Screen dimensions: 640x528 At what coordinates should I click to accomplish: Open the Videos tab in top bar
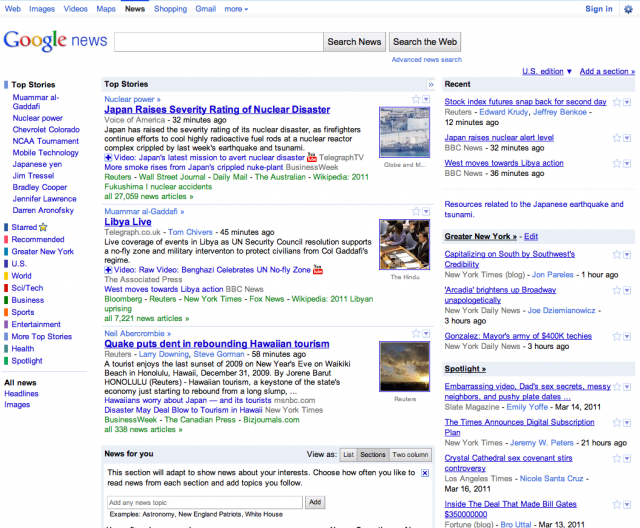pos(76,9)
